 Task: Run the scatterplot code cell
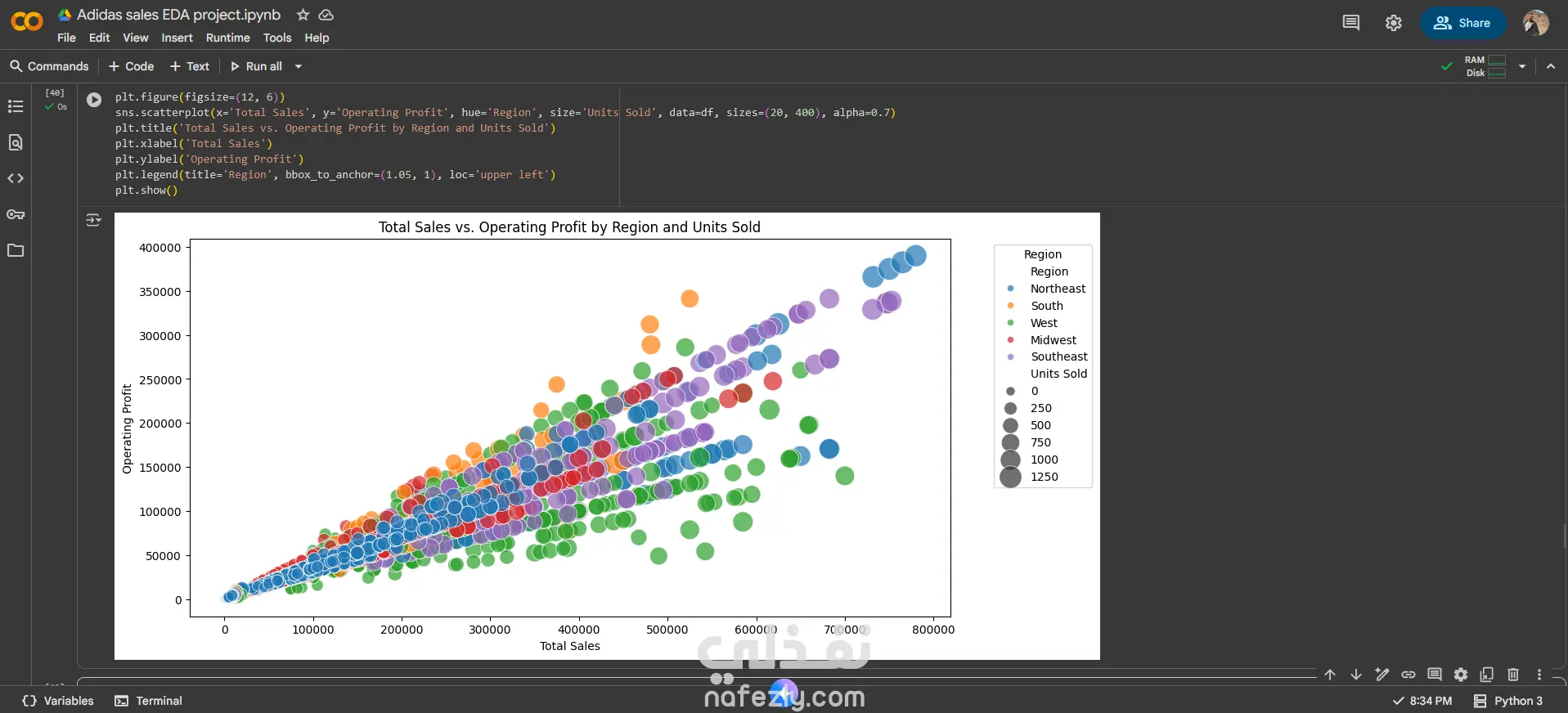(x=94, y=100)
